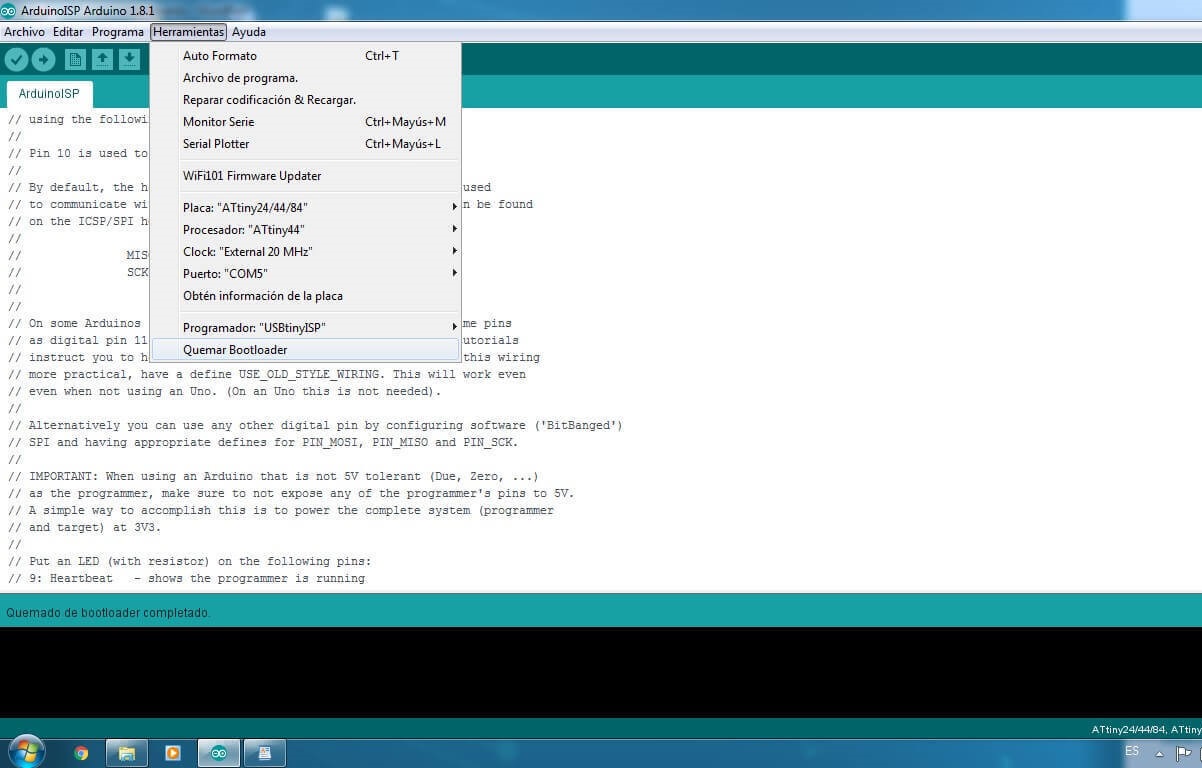Click Quemar Bootloader
This screenshot has height=768, width=1202.
click(x=305, y=350)
